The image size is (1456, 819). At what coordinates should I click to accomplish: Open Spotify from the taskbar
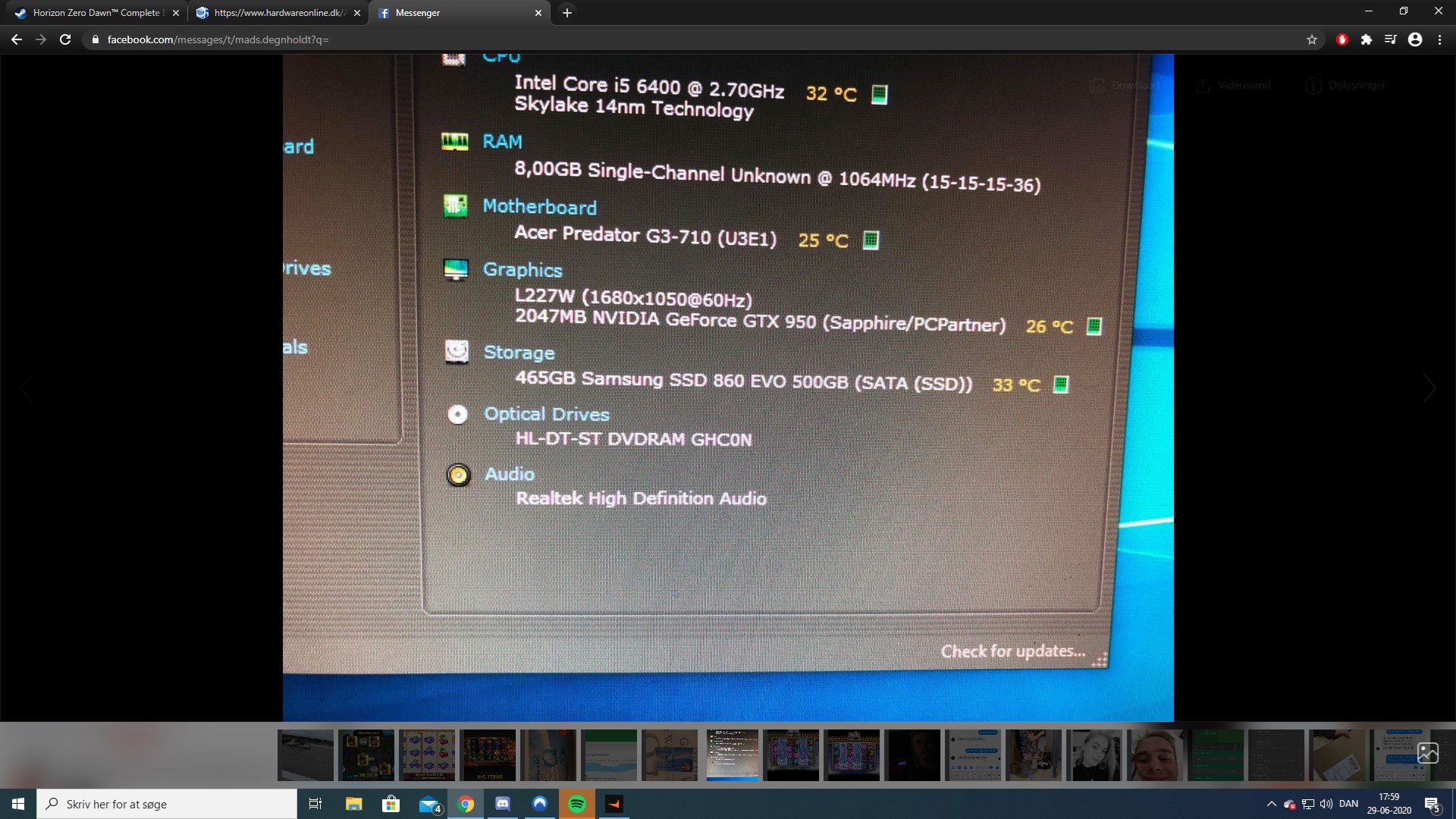577,804
